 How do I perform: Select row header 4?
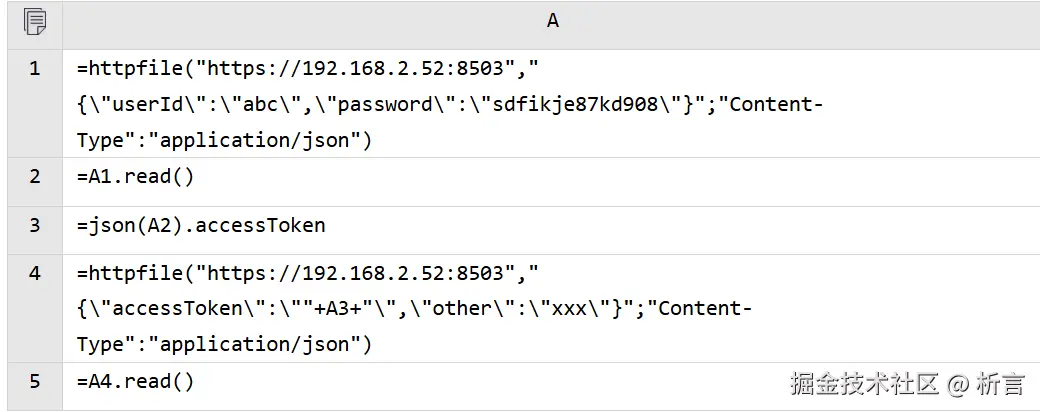point(34,272)
